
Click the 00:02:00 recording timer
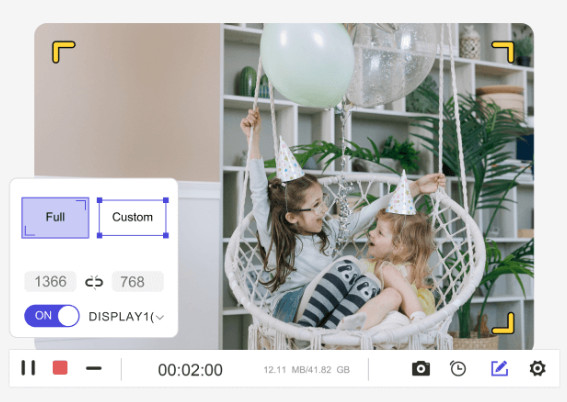190,370
